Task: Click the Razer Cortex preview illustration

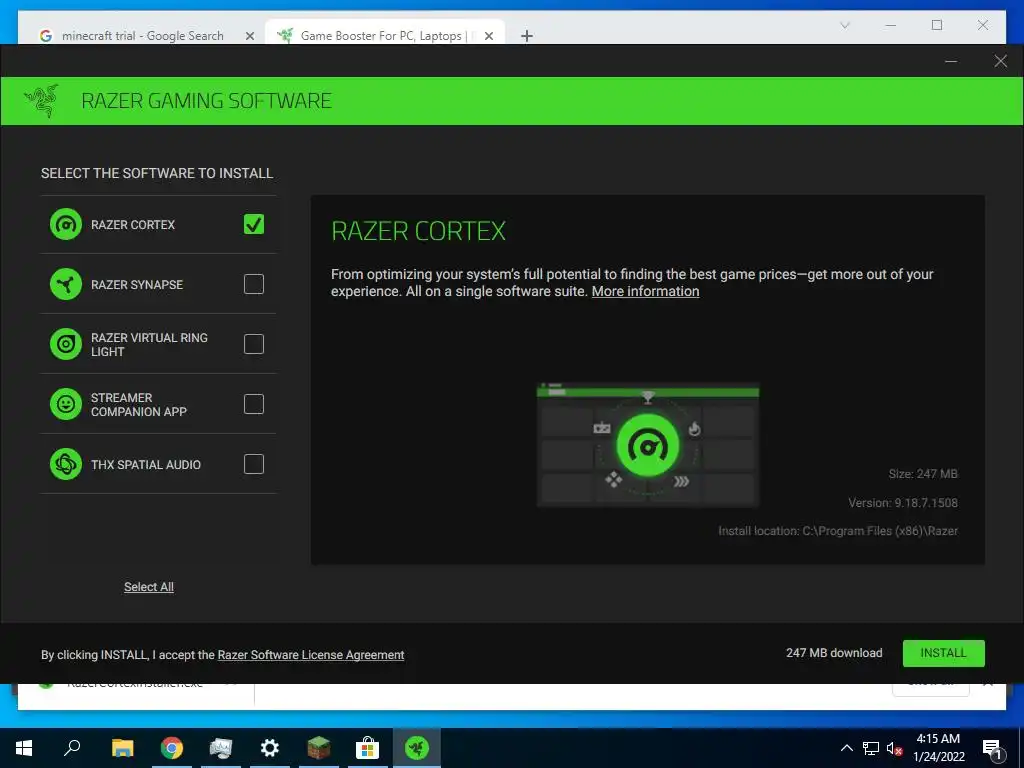Action: [648, 445]
